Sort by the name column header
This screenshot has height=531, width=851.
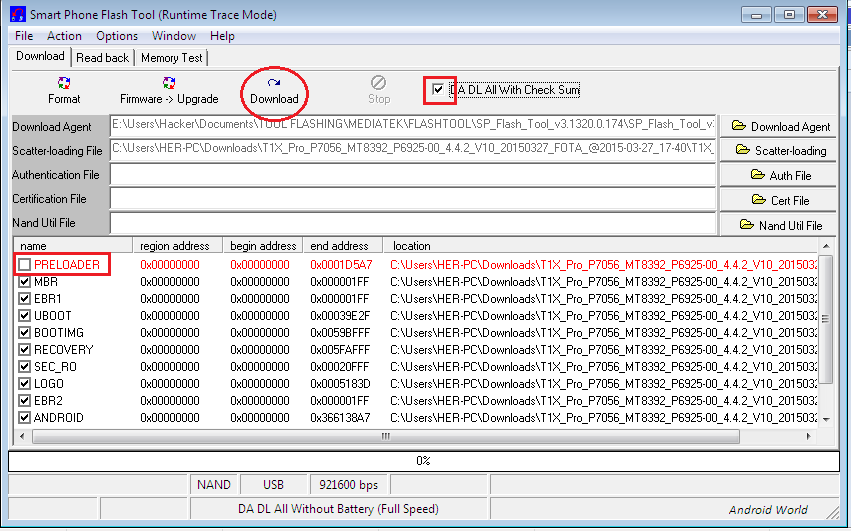pyautogui.click(x=73, y=245)
